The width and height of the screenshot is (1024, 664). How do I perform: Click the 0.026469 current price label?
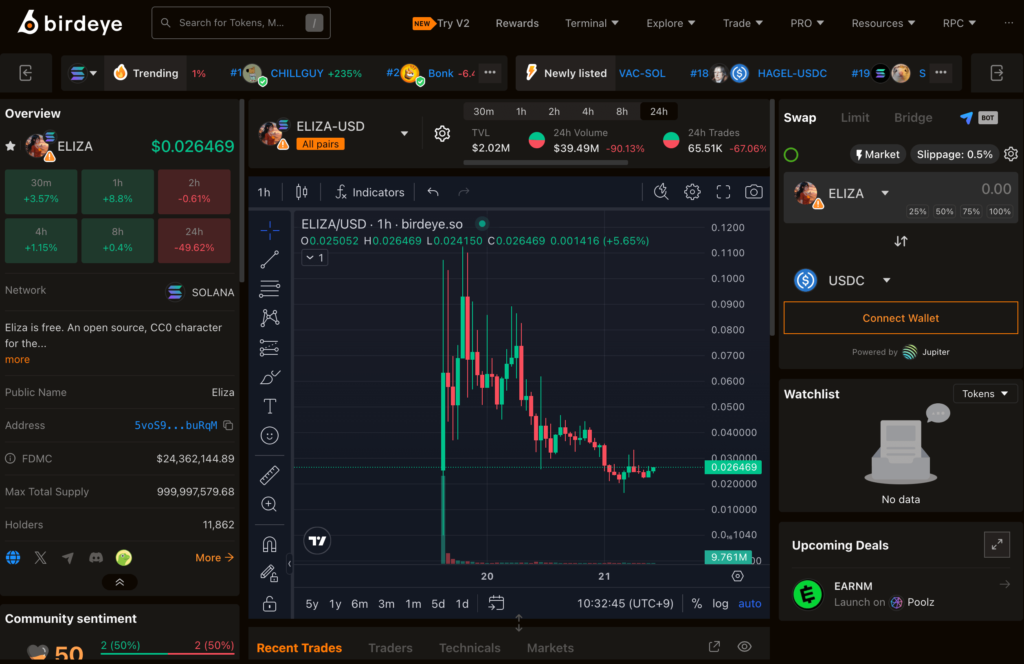click(733, 467)
